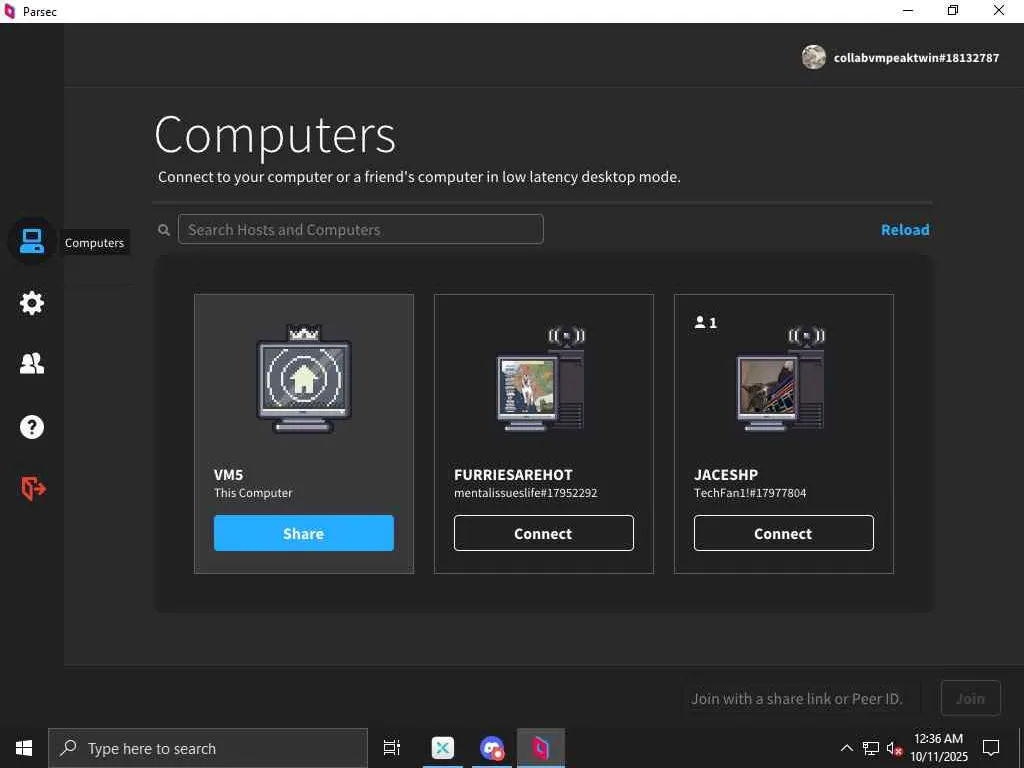Click the network tray icon
Viewport: 1024px width, 768px height.
pos(871,748)
